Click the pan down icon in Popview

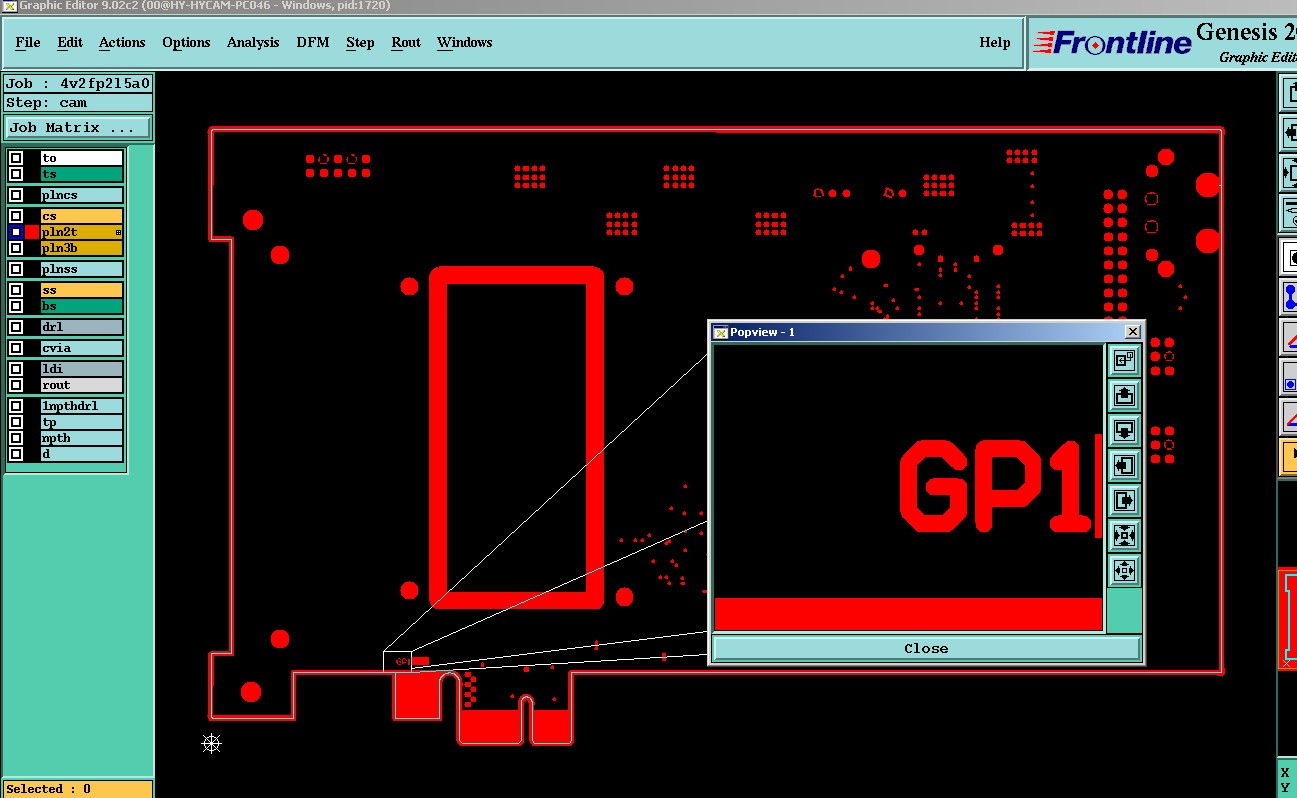click(x=1124, y=431)
